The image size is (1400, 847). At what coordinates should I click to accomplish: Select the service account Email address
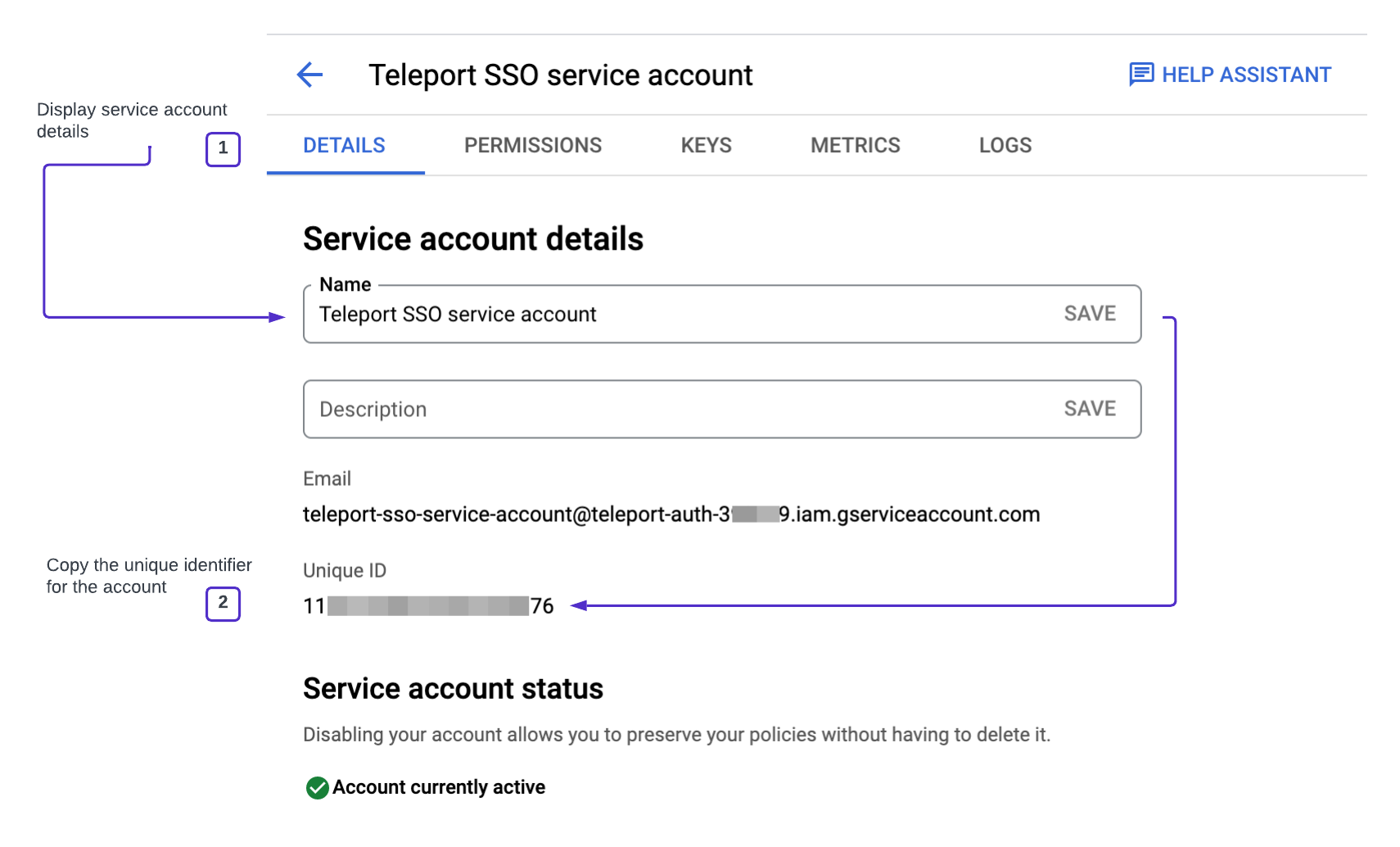pyautogui.click(x=671, y=514)
